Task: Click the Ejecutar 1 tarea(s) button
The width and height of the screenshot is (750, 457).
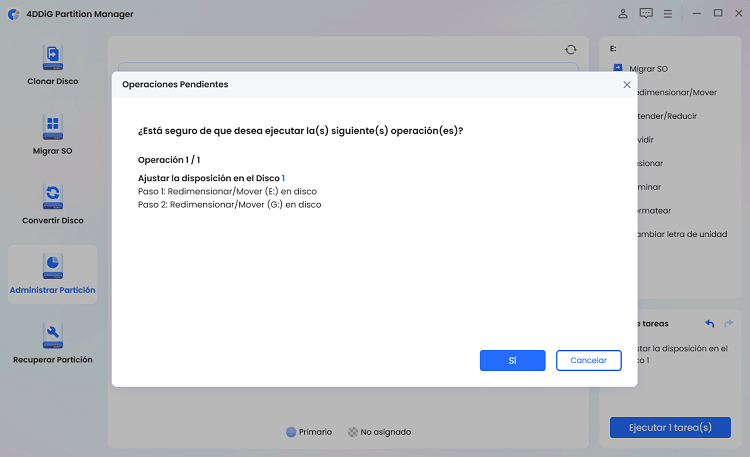Action: tap(670, 427)
